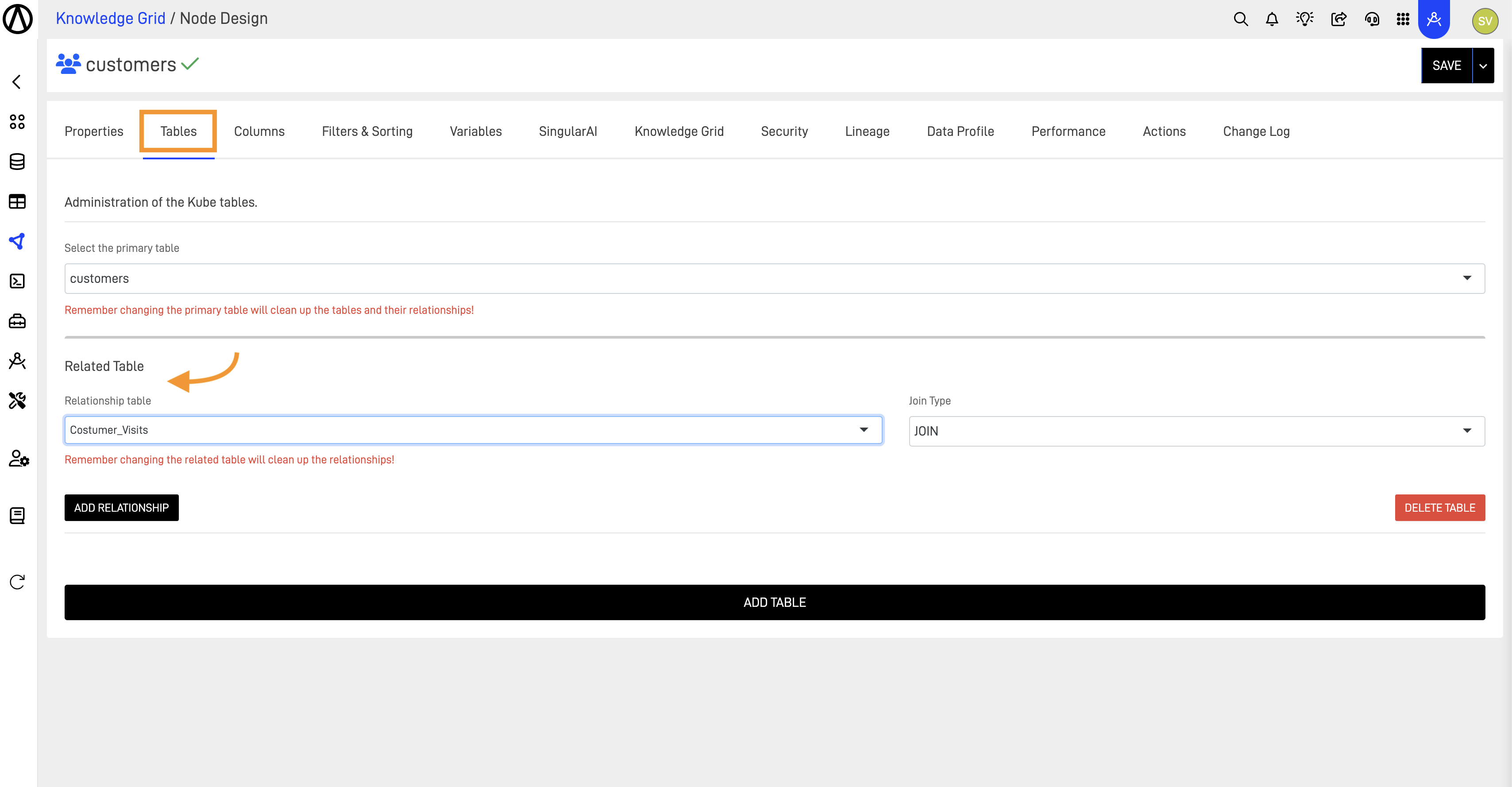Select the Tables tab
The height and width of the screenshot is (787, 1512).
178,131
